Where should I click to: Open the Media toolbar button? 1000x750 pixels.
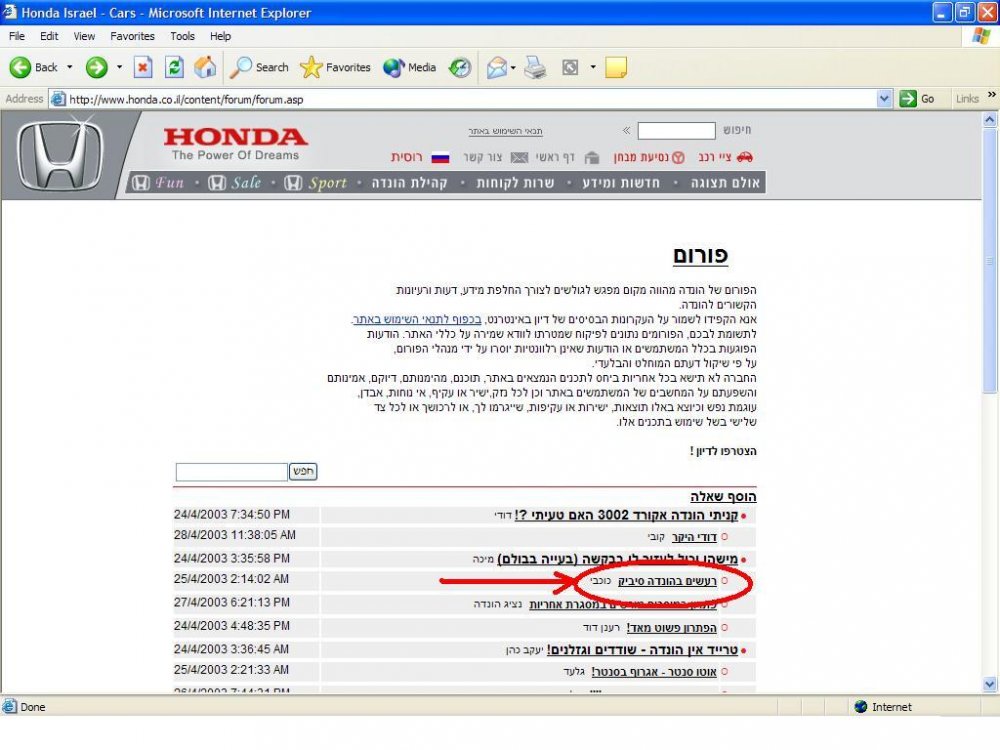pos(409,67)
